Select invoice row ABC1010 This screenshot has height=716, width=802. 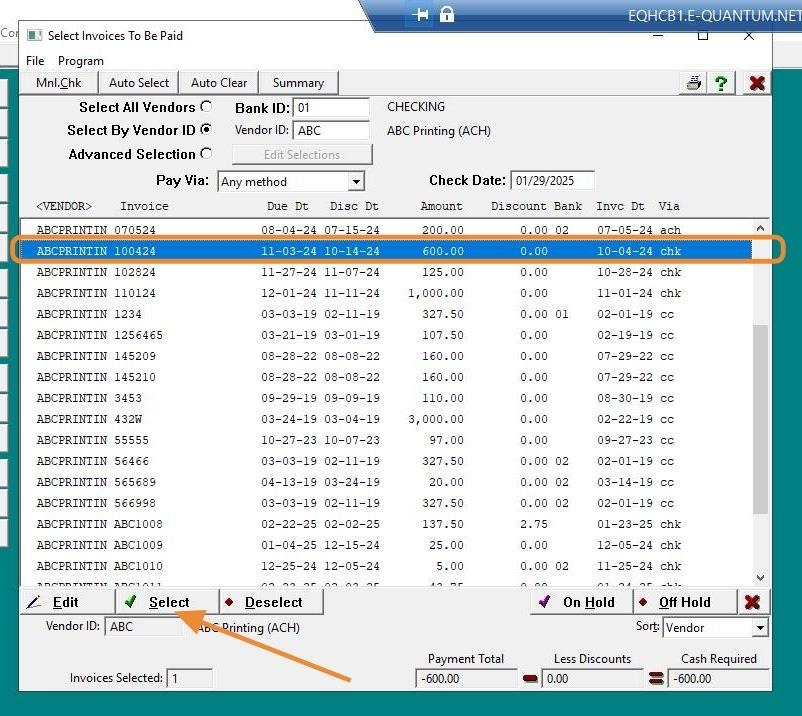(386, 566)
